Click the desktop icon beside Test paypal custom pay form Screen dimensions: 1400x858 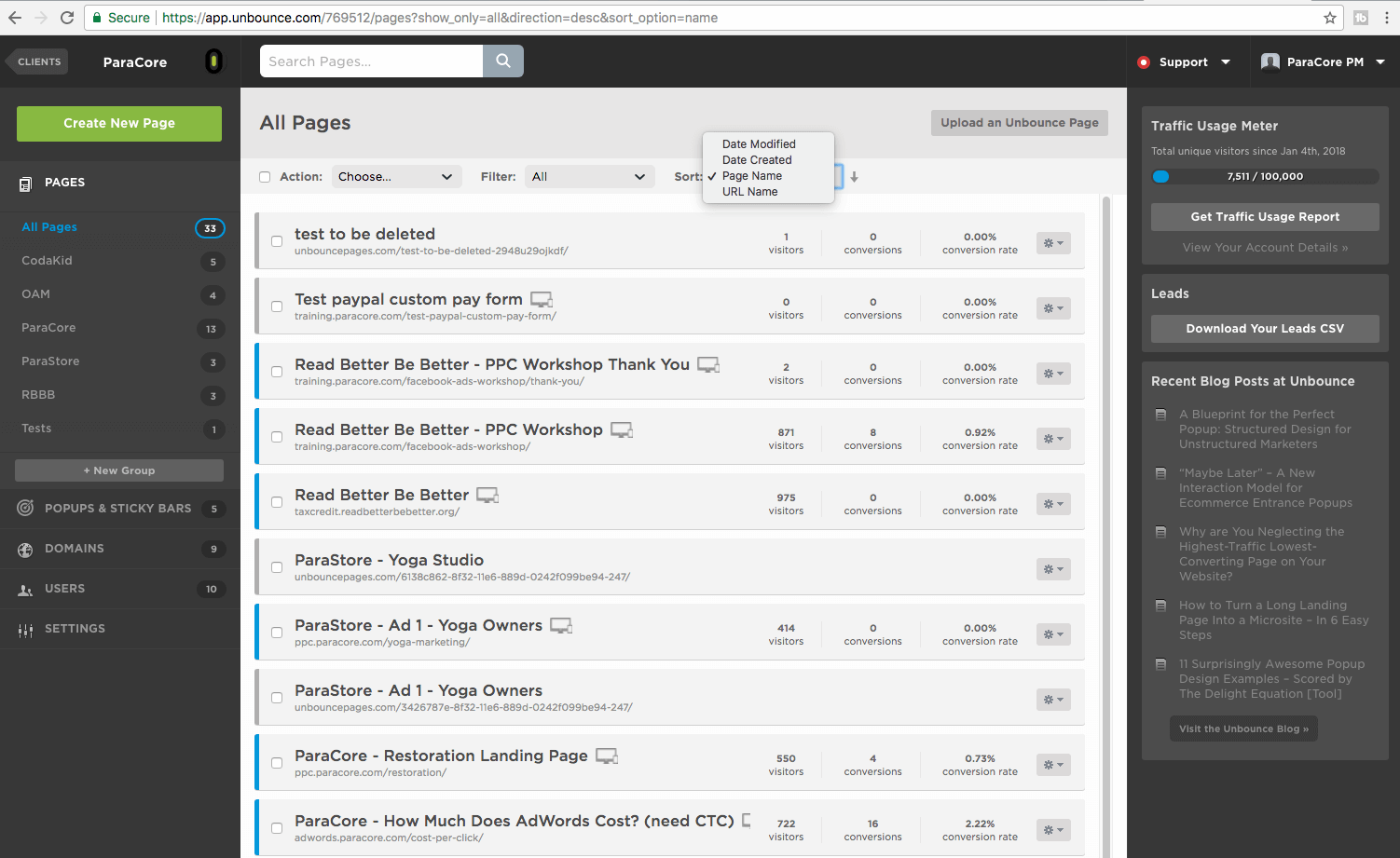click(x=542, y=299)
